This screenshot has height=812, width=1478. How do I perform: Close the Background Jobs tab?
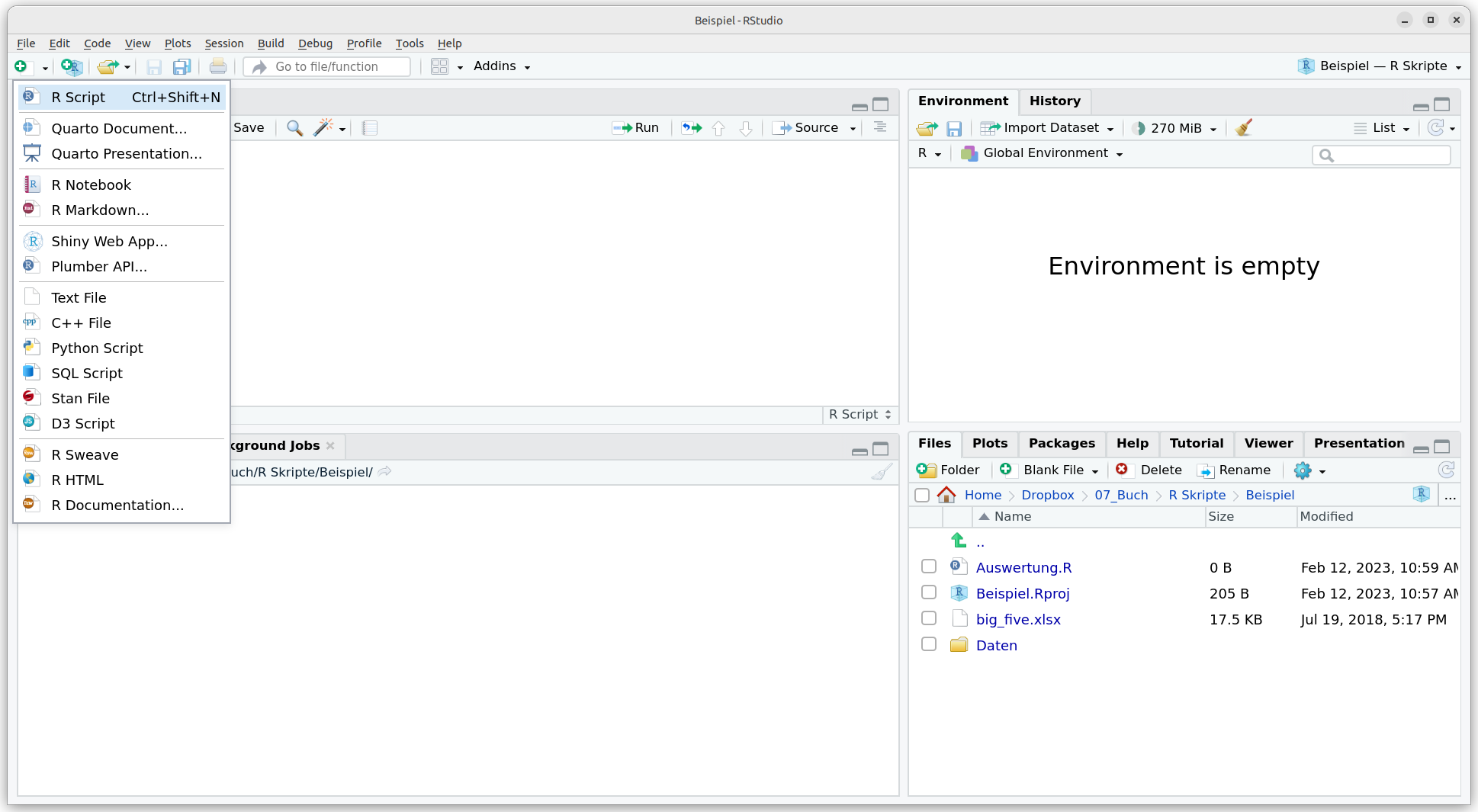(x=330, y=445)
